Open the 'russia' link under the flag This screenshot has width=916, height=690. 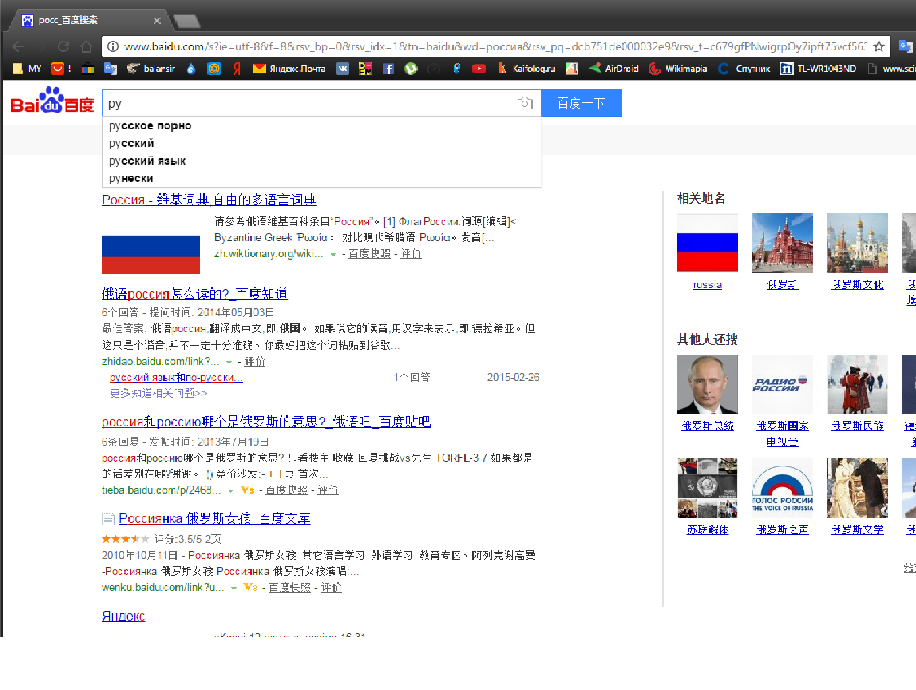click(707, 285)
